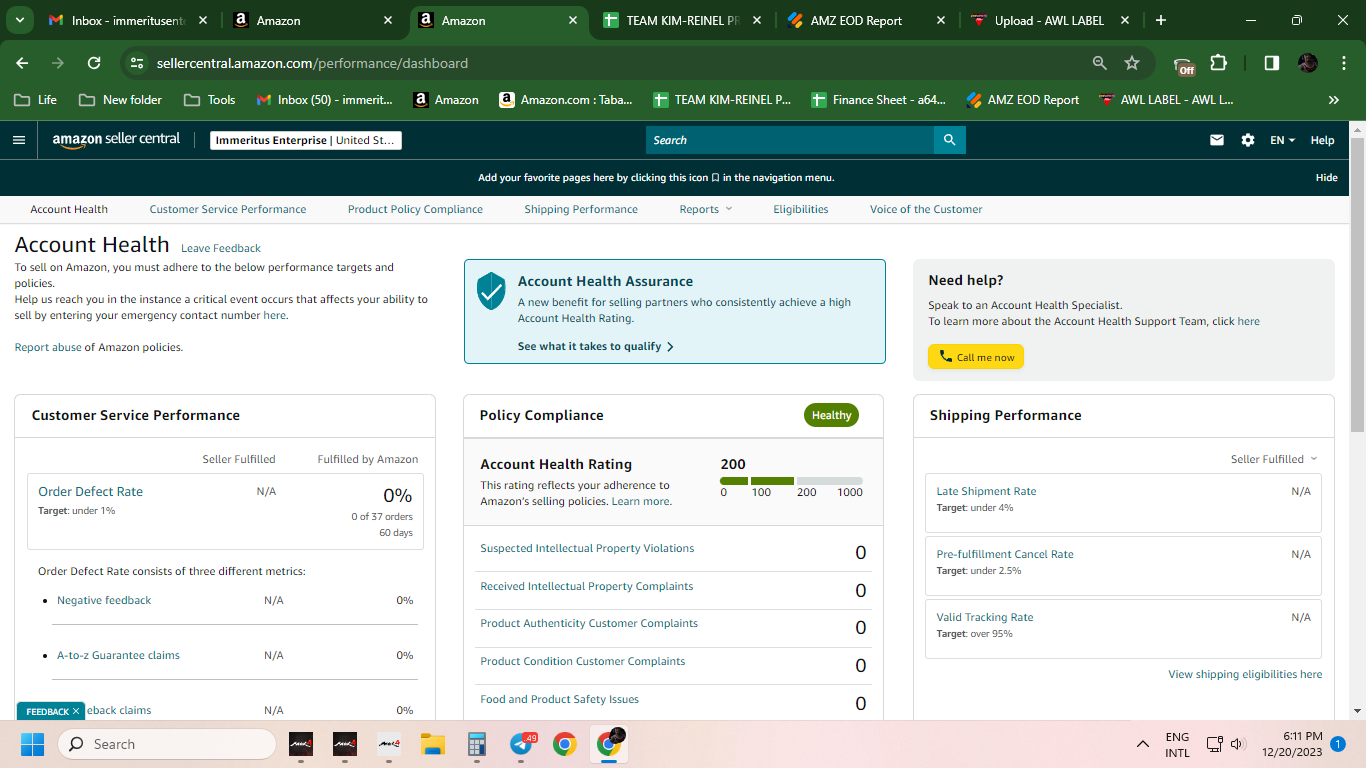Close the Inbox Gmail browser tab

[x=203, y=20]
